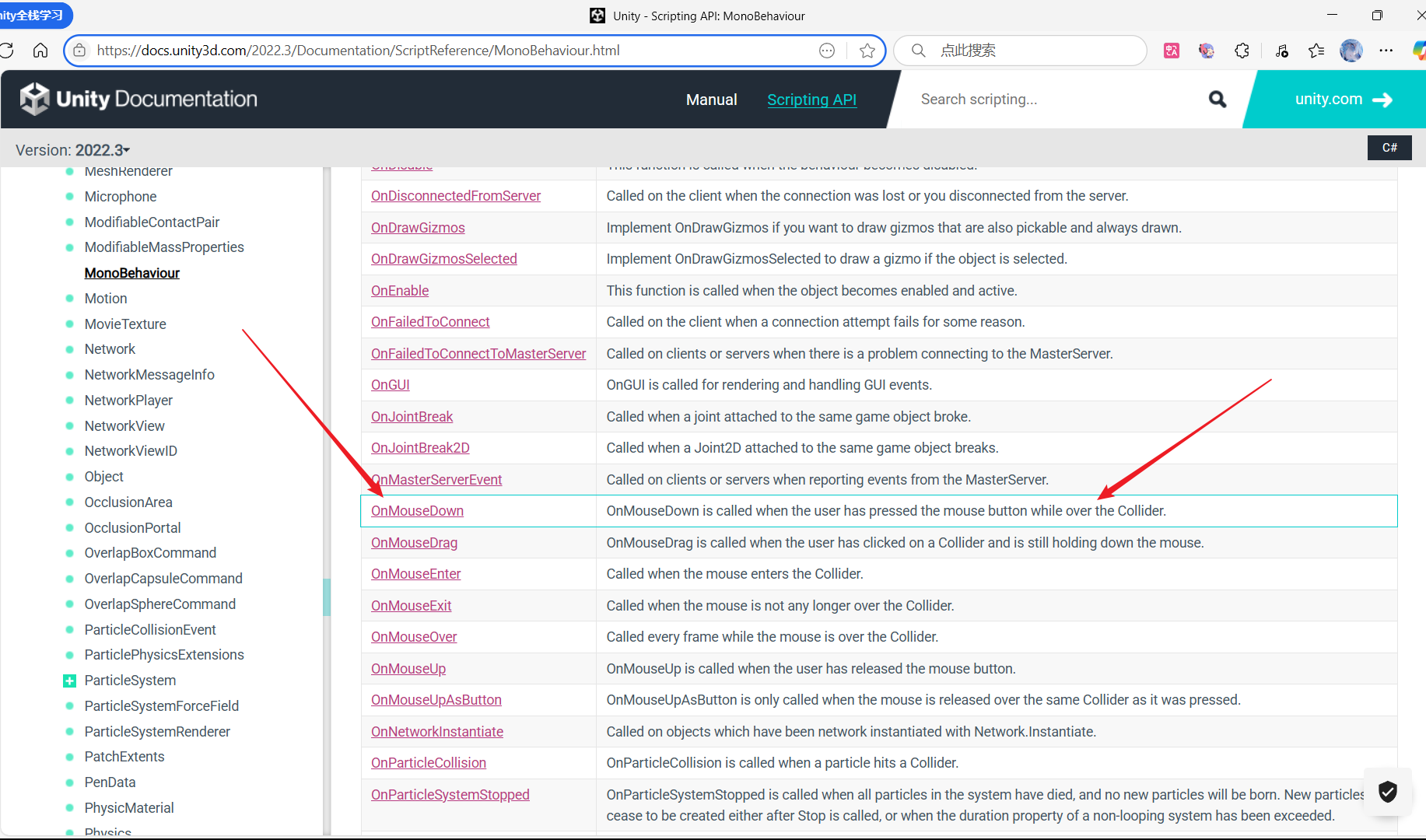Open the OnMouseDown link
This screenshot has height=840, width=1426.
click(417, 511)
